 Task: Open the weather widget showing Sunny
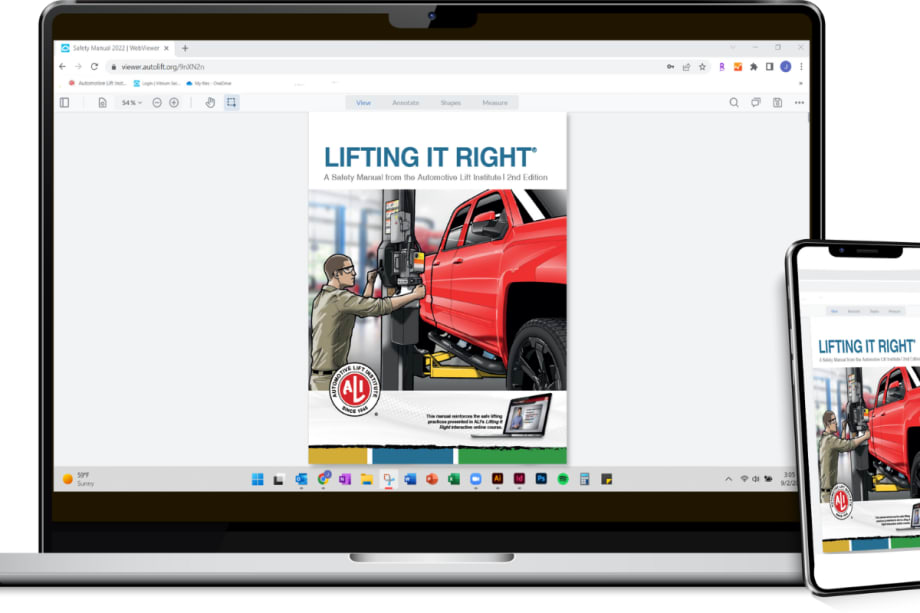pyautogui.click(x=78, y=479)
